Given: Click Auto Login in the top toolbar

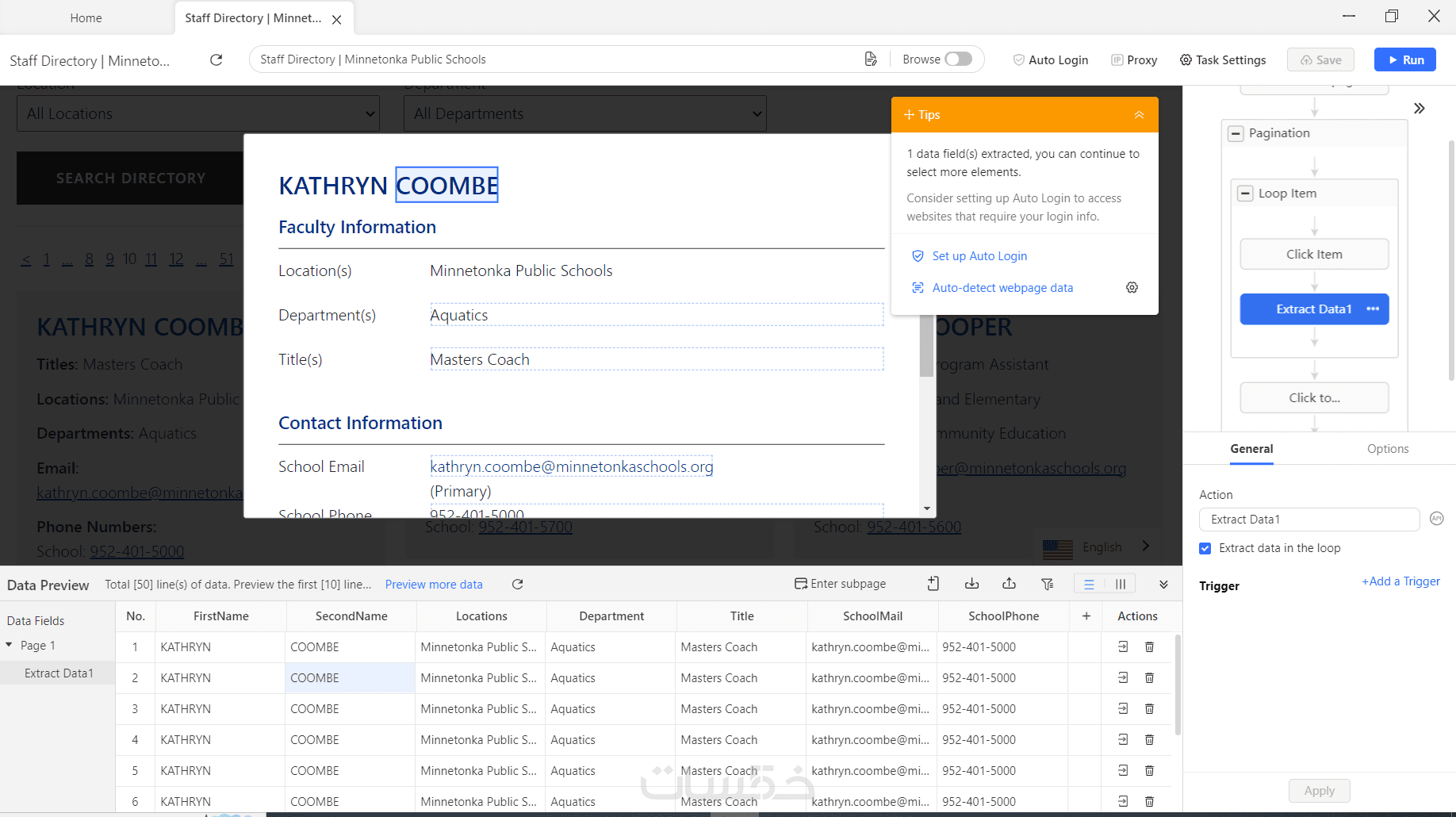Looking at the screenshot, I should [x=1050, y=60].
